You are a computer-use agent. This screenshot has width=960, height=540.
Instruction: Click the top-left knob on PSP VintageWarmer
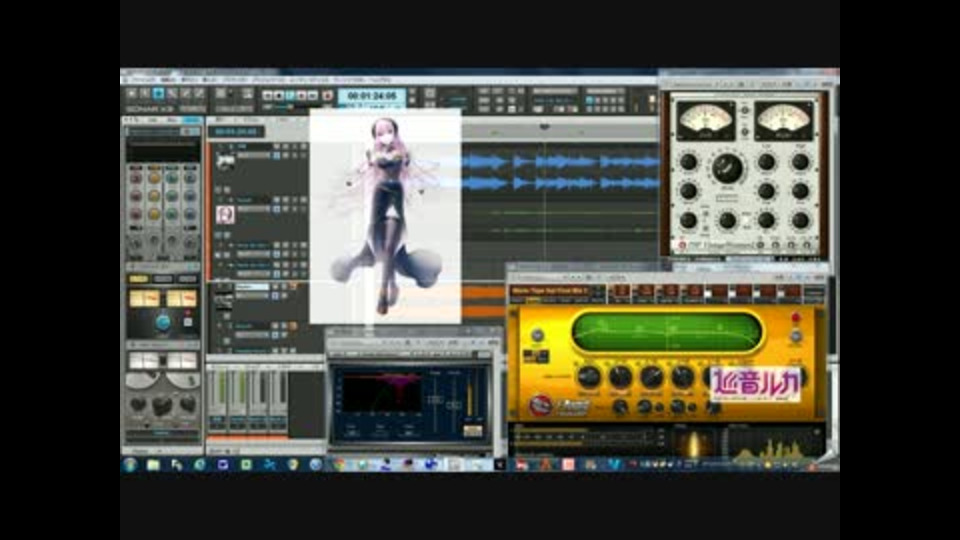[688, 162]
